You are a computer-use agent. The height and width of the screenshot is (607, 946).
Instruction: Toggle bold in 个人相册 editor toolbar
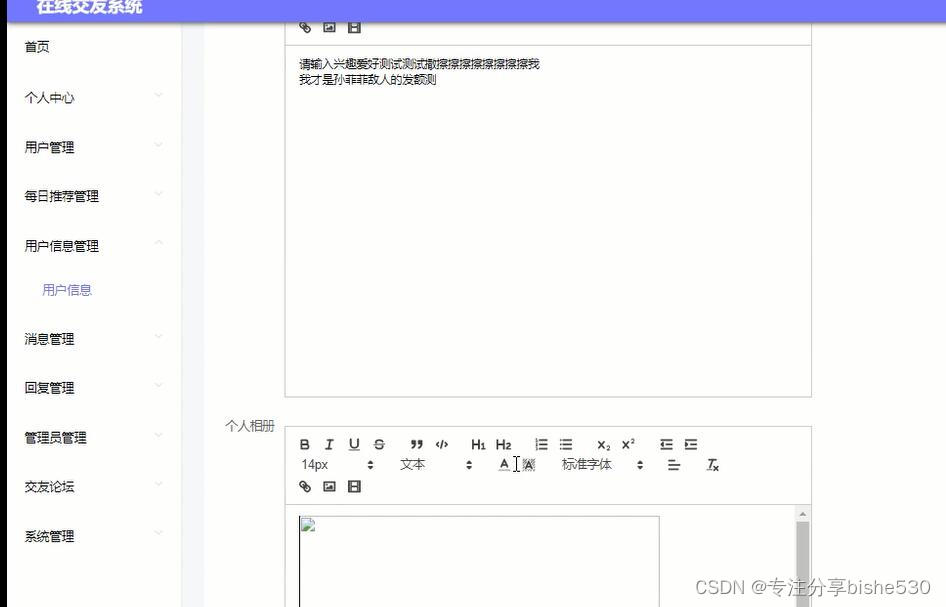pyautogui.click(x=305, y=445)
